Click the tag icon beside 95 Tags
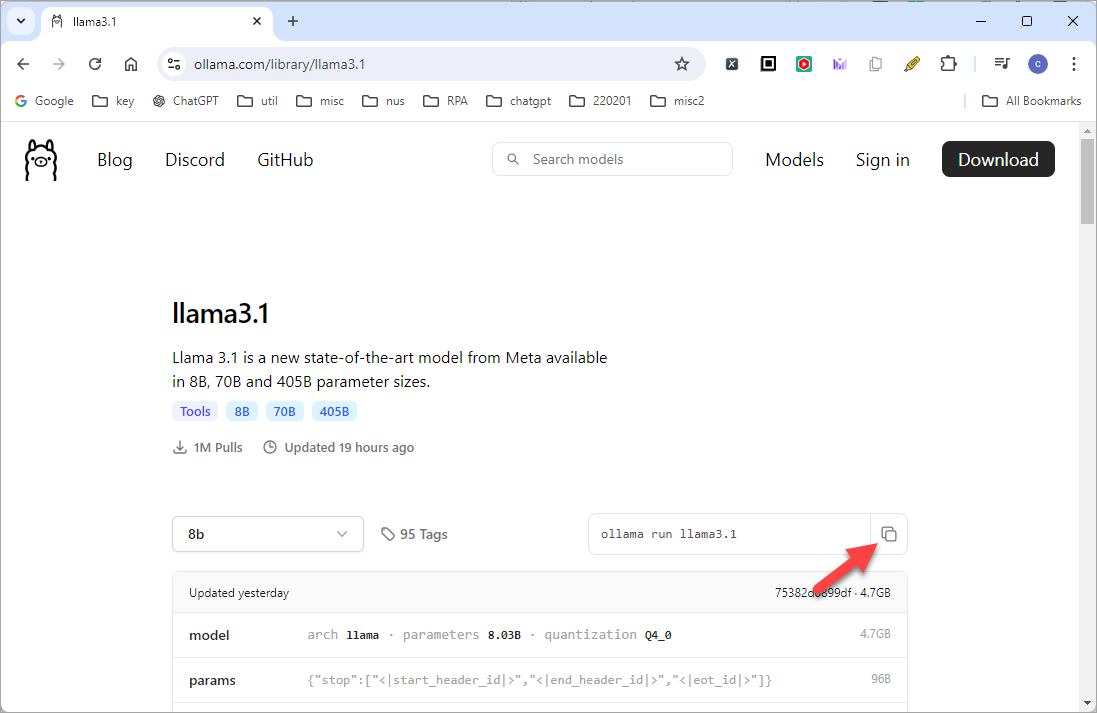This screenshot has height=713, width=1097. pos(388,535)
